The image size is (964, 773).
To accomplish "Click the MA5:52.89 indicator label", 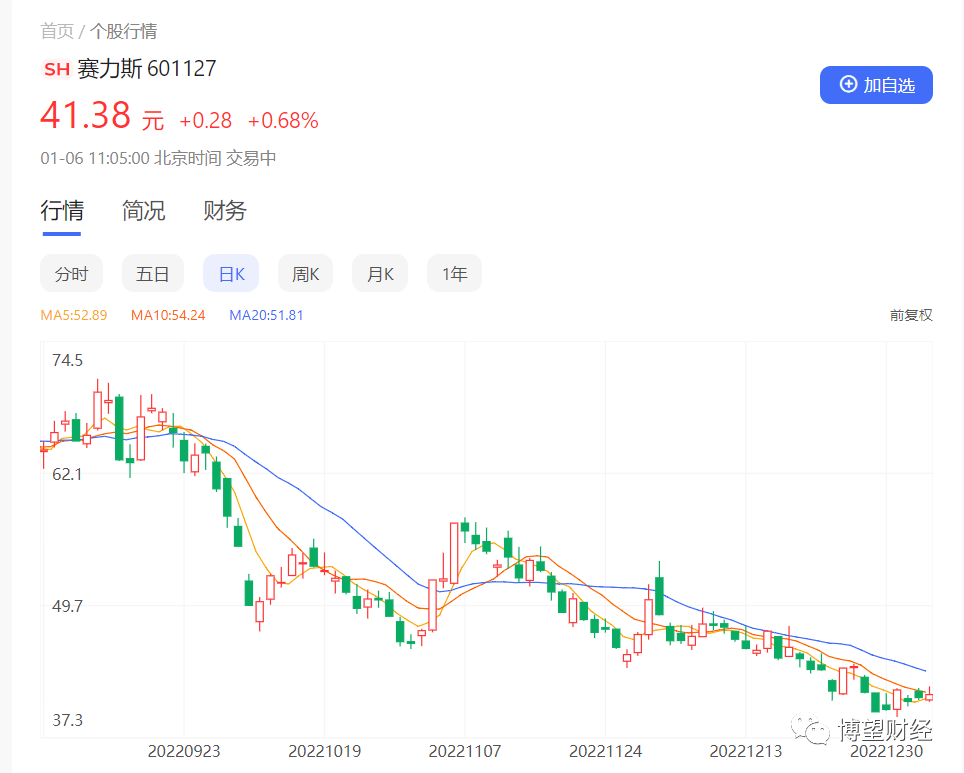I will pos(74,315).
